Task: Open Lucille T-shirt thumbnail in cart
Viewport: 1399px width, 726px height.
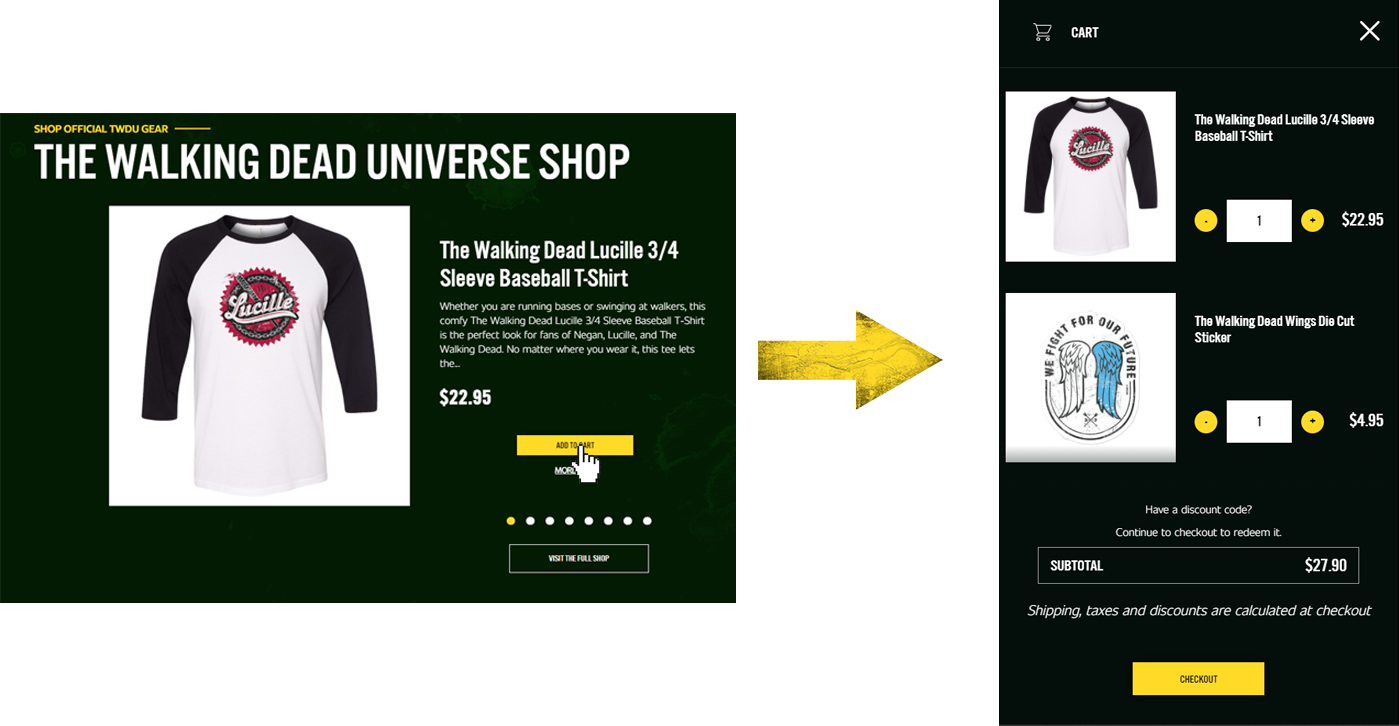Action: [x=1090, y=177]
